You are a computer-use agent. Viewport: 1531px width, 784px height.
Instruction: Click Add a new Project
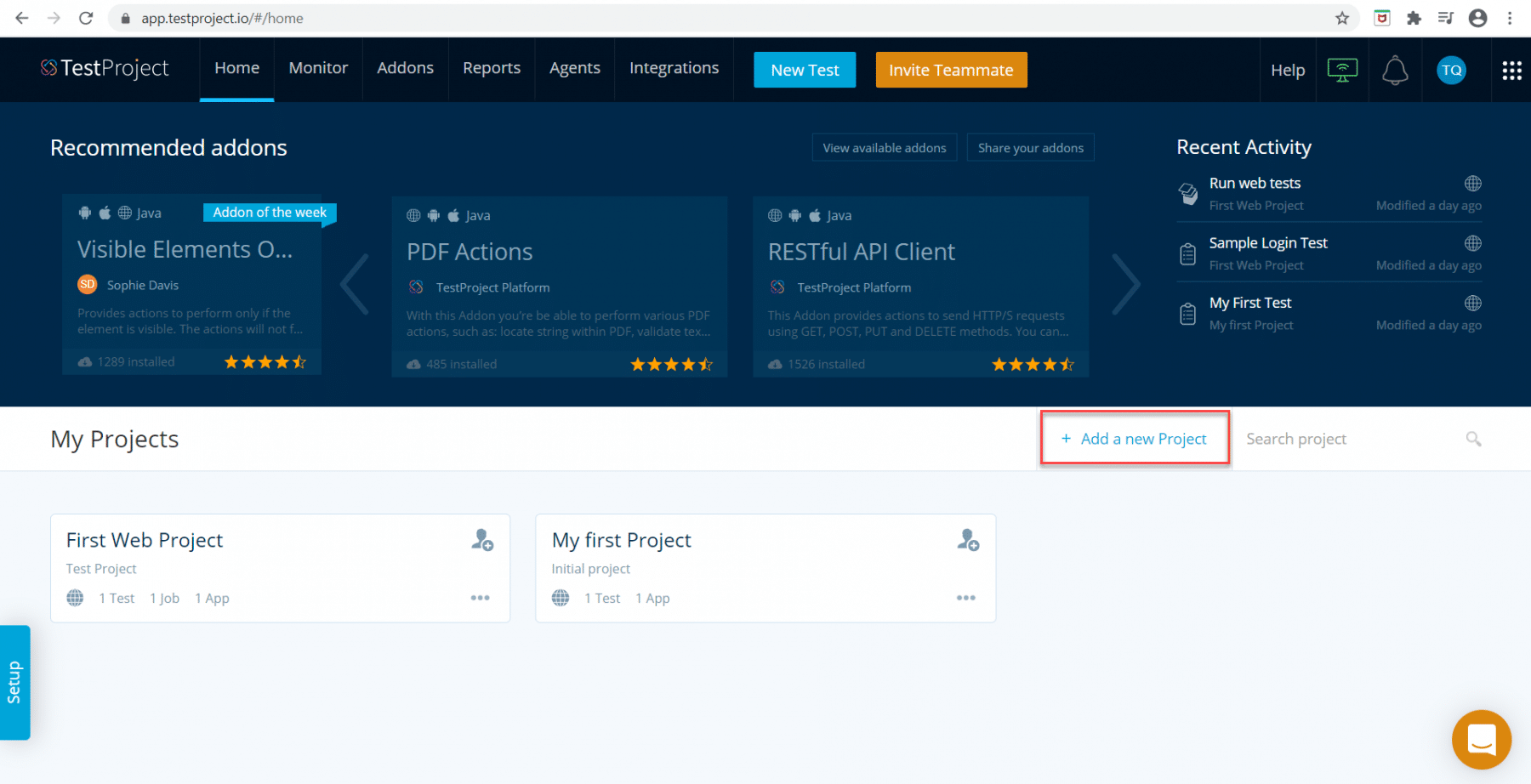click(1135, 439)
